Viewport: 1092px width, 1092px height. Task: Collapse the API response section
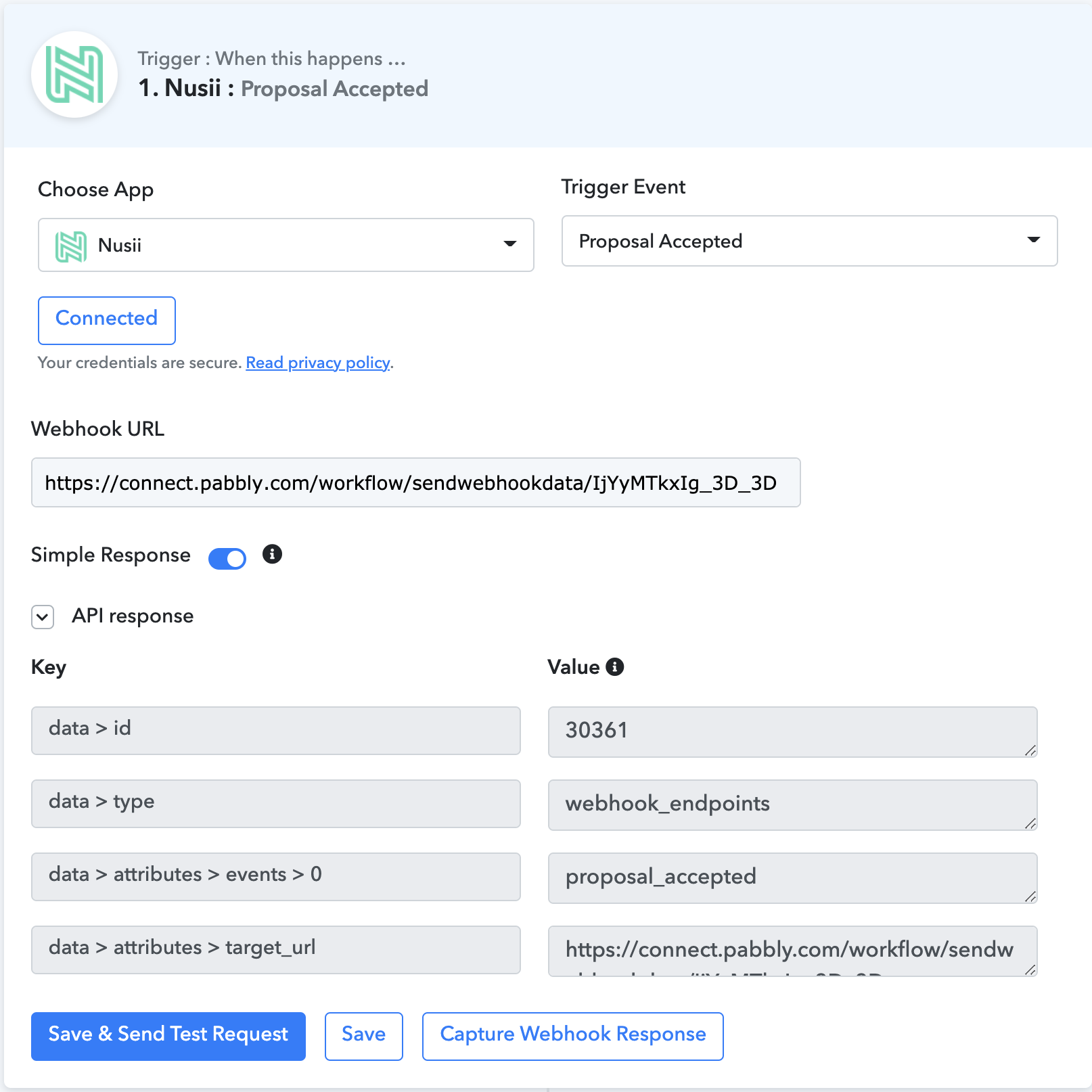point(43,616)
